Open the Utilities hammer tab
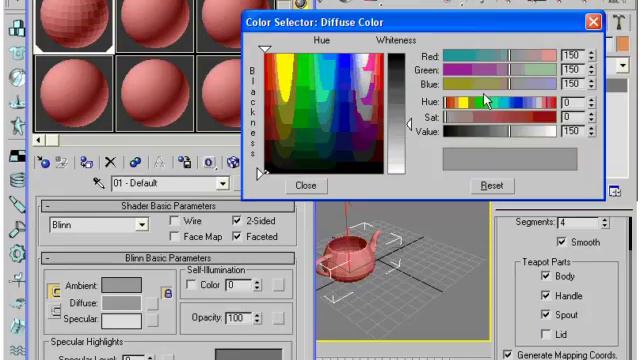The image size is (640, 360). [x=619, y=21]
